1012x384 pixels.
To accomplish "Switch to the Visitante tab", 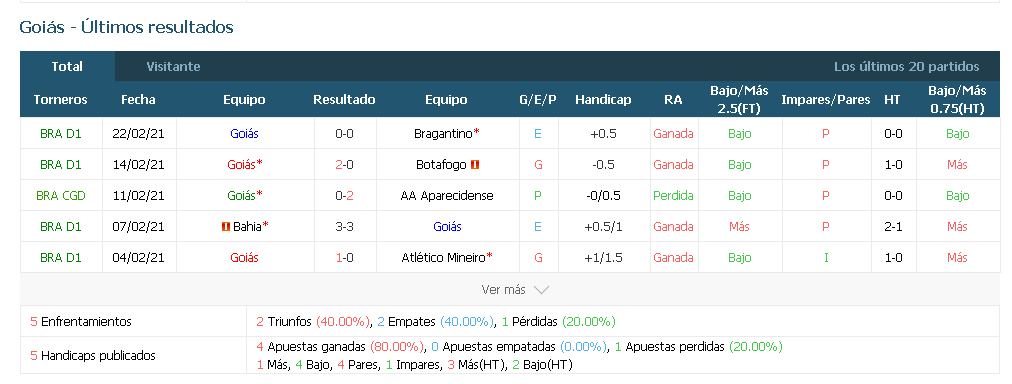I will click(173, 66).
